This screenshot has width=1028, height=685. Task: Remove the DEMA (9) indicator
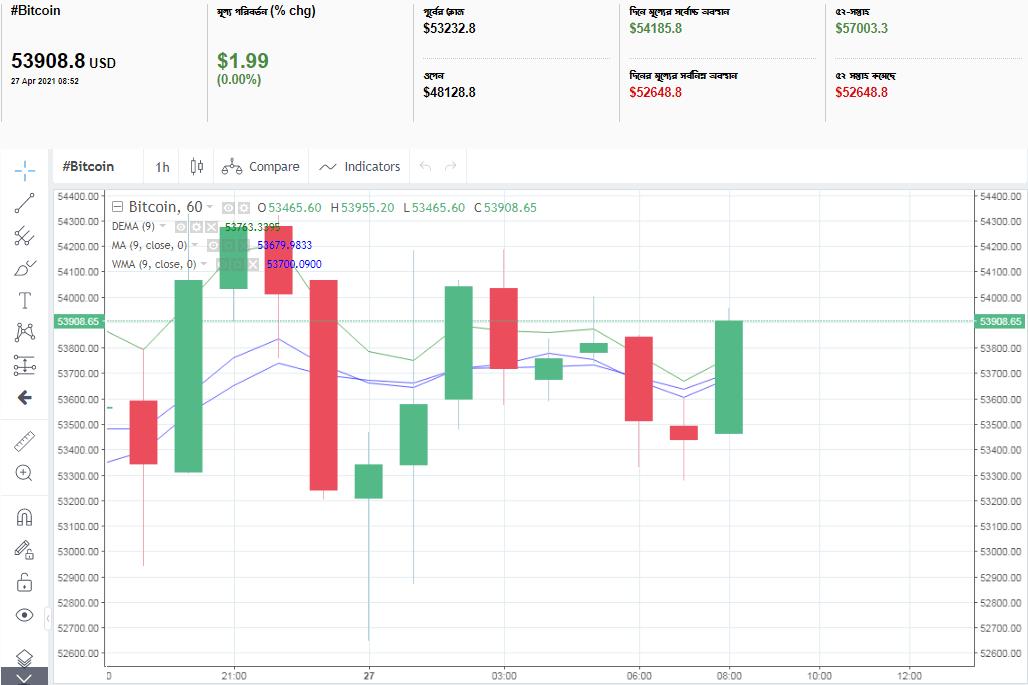[211, 227]
